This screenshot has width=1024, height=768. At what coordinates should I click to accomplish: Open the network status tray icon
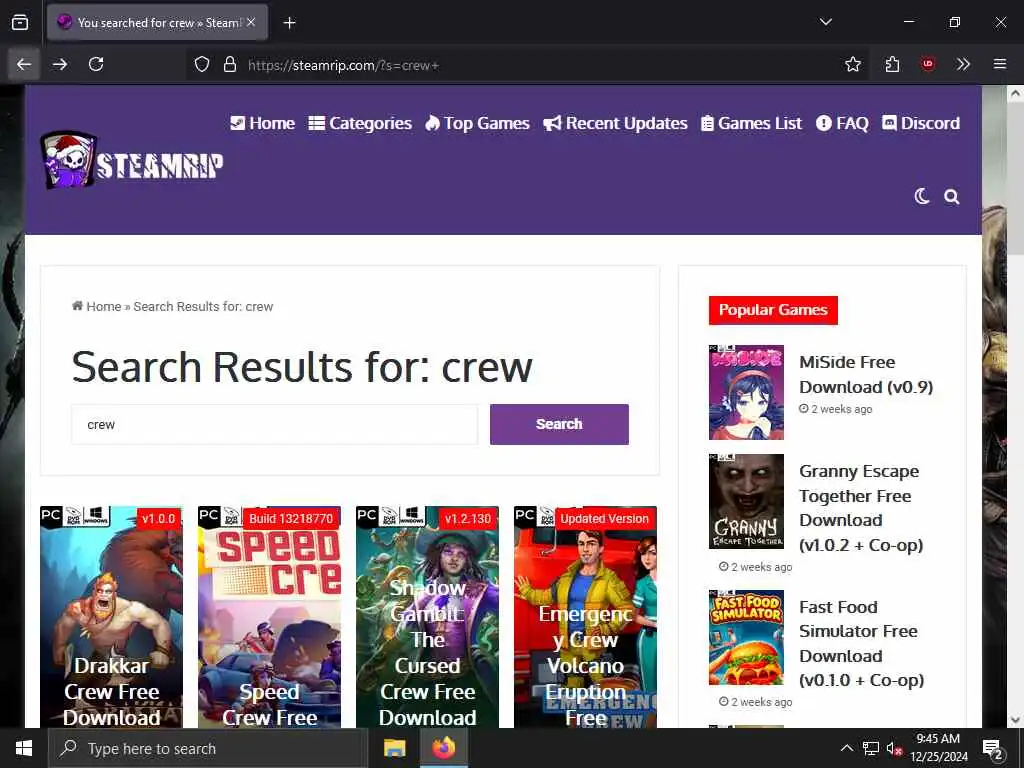point(871,748)
